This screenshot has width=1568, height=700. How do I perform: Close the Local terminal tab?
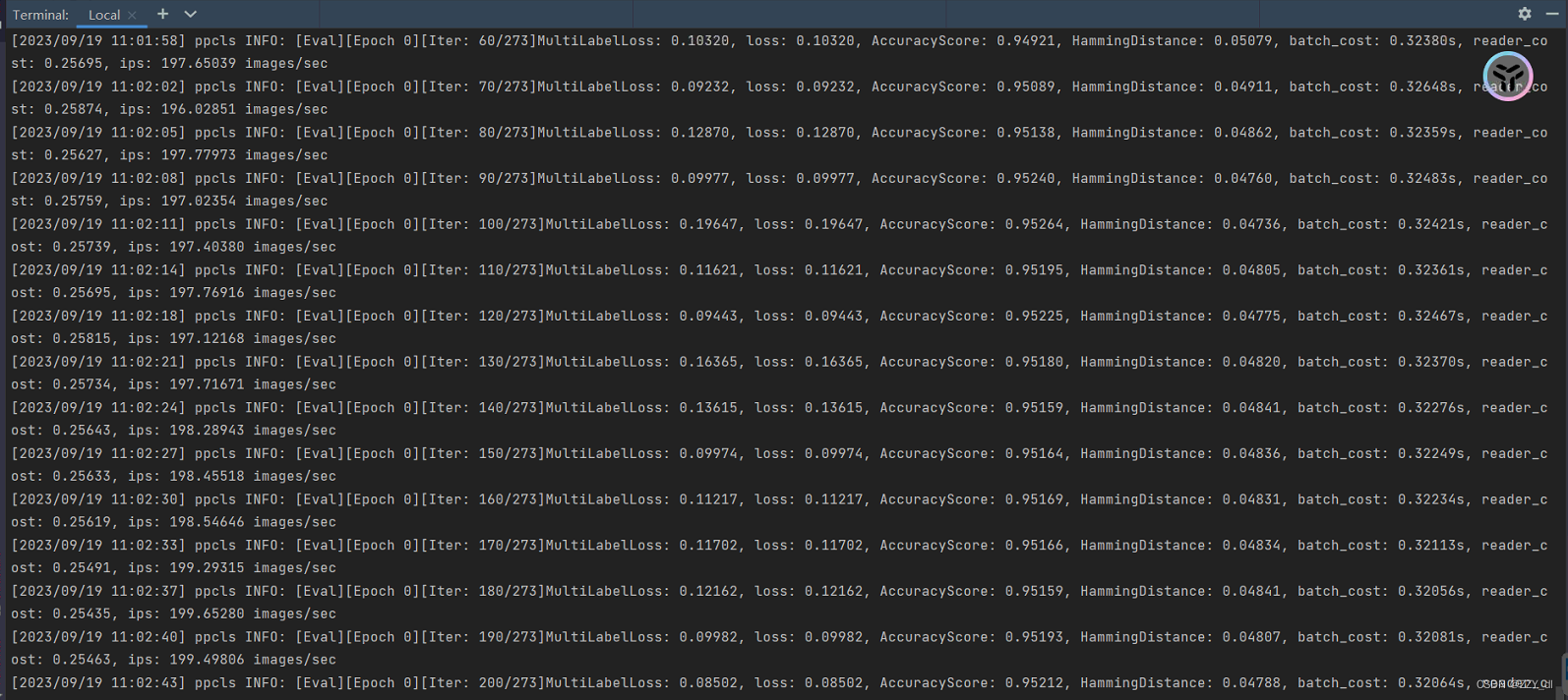point(132,15)
